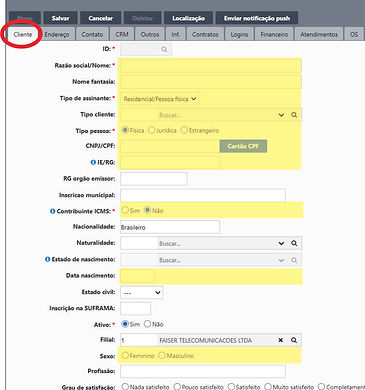
Task: Click Nacionalidade field containing Brasileiro
Action: pyautogui.click(x=170, y=227)
